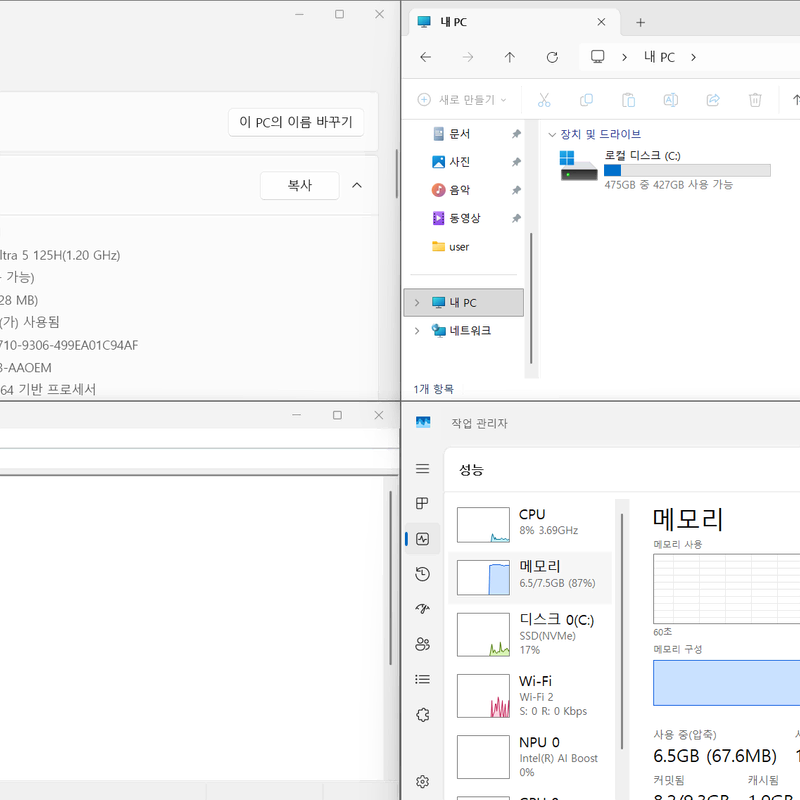Select the 내 PC tab
800x800 pixels.
514,22
